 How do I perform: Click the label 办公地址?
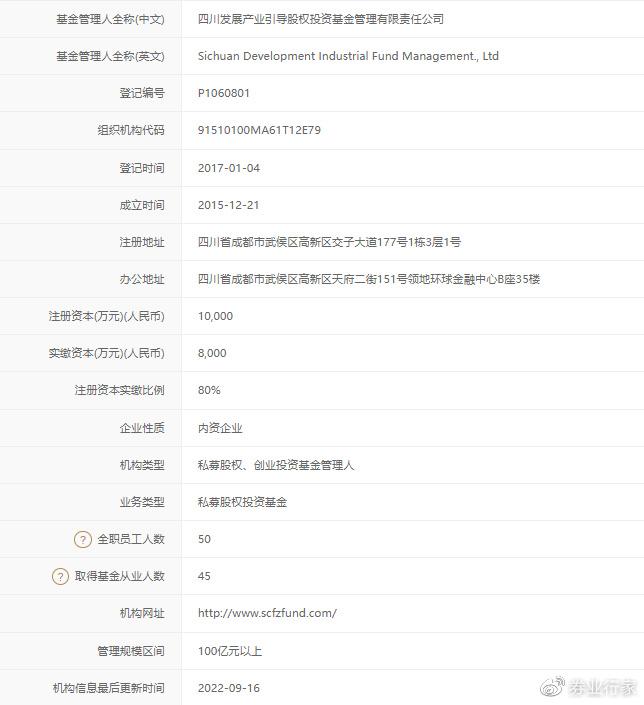[x=142, y=279]
